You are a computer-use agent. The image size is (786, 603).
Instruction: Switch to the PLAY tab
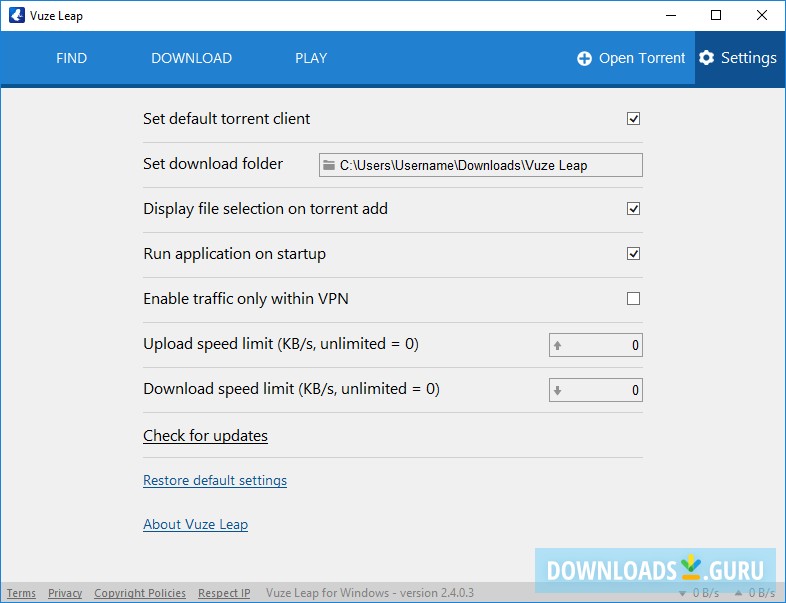click(x=311, y=58)
